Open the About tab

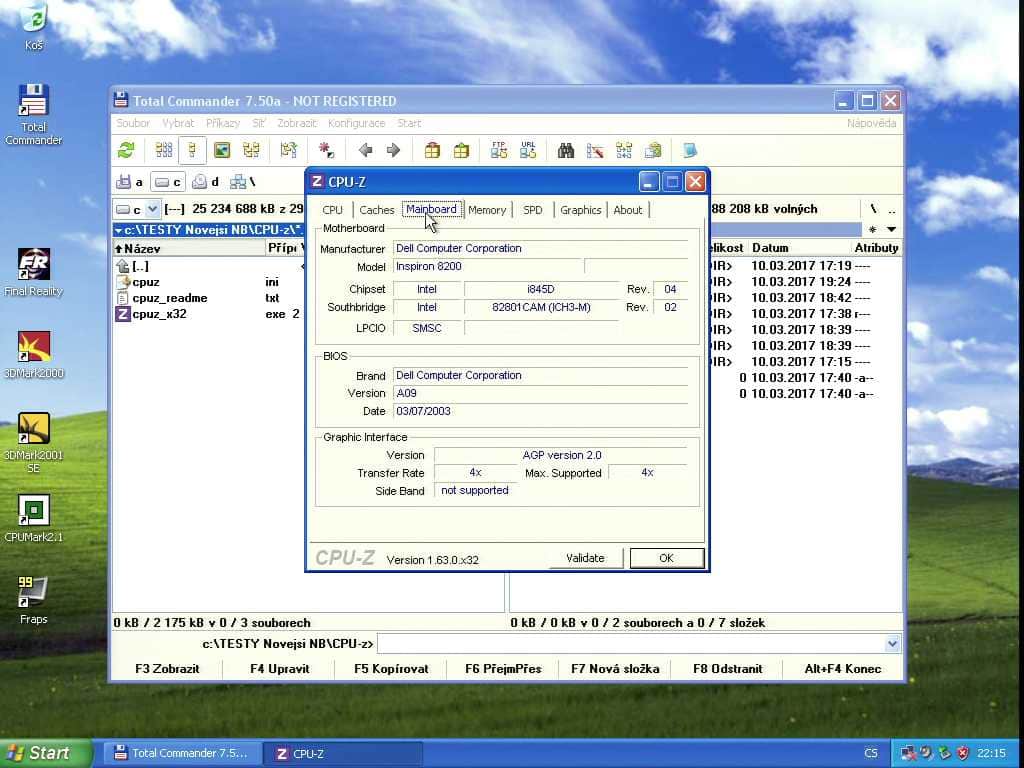tap(628, 210)
